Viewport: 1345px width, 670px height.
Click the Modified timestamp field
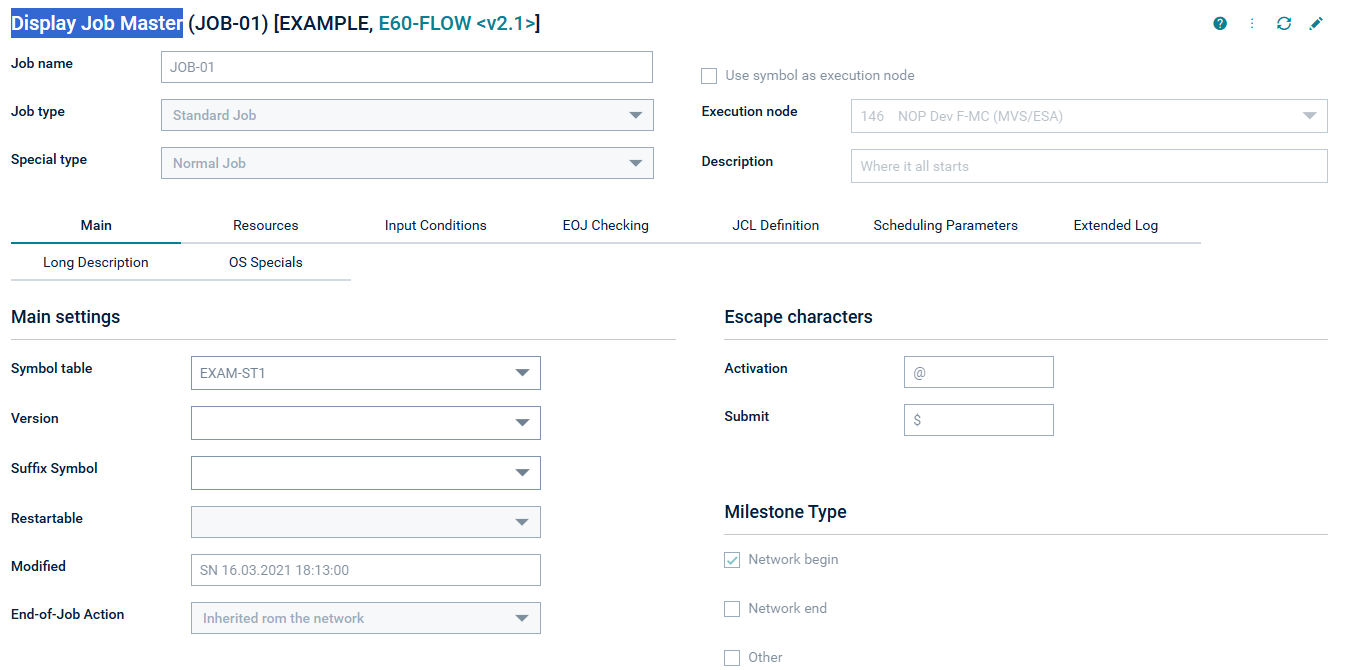[x=366, y=570]
